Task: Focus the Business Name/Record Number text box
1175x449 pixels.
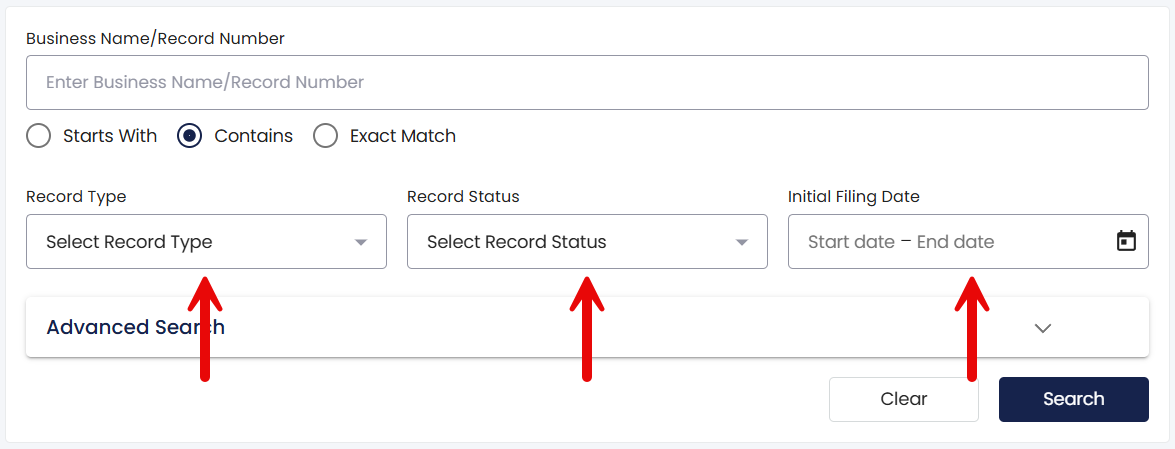Action: pyautogui.click(x=587, y=82)
